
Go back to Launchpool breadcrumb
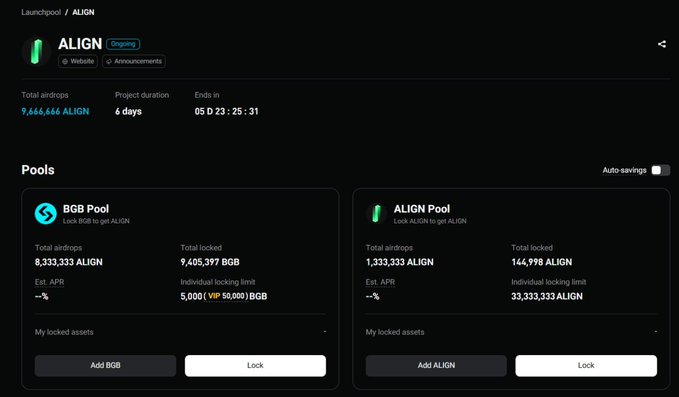[41, 12]
